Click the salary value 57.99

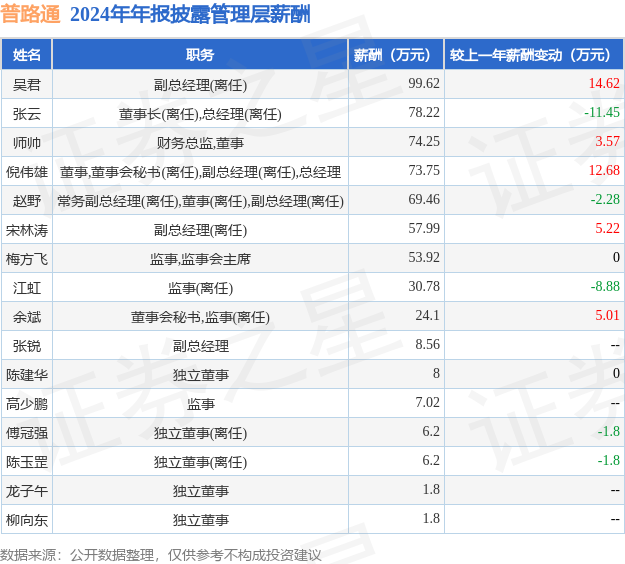424,228
